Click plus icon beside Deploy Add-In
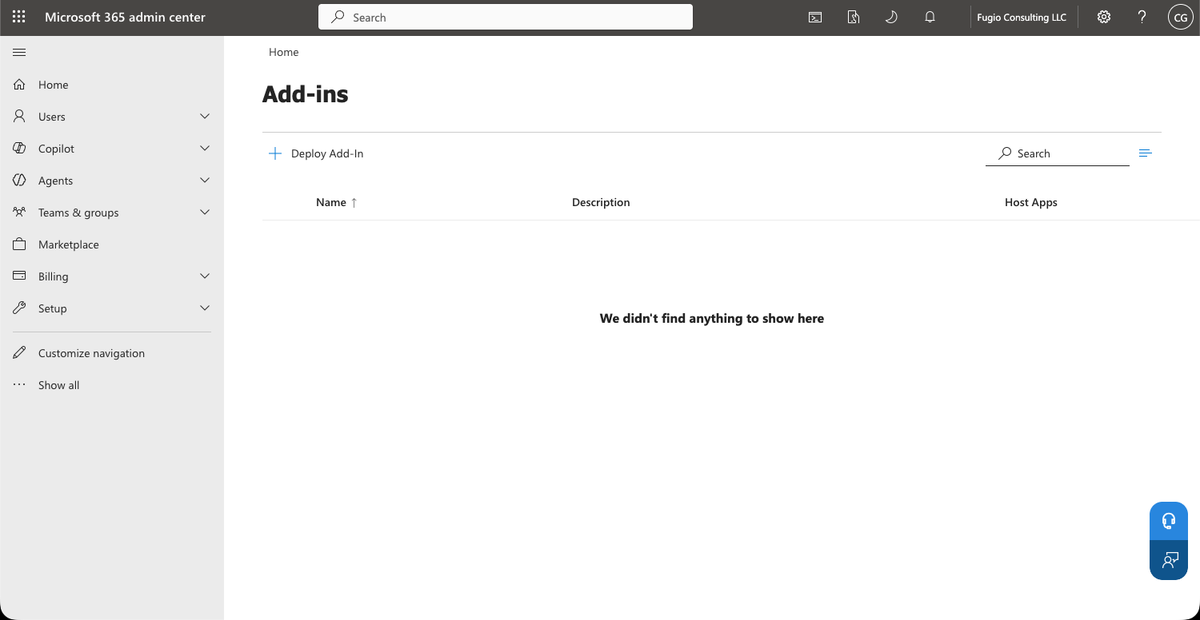 [275, 154]
